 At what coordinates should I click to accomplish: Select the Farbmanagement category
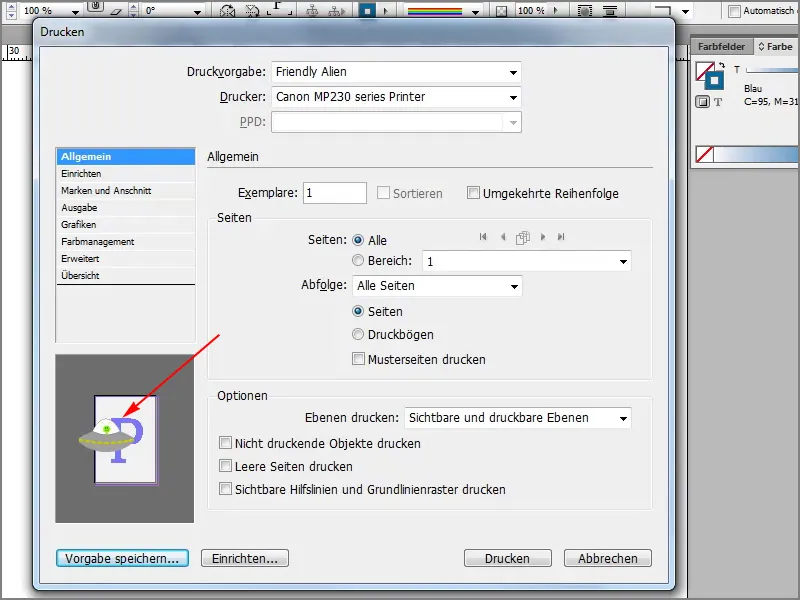126,241
